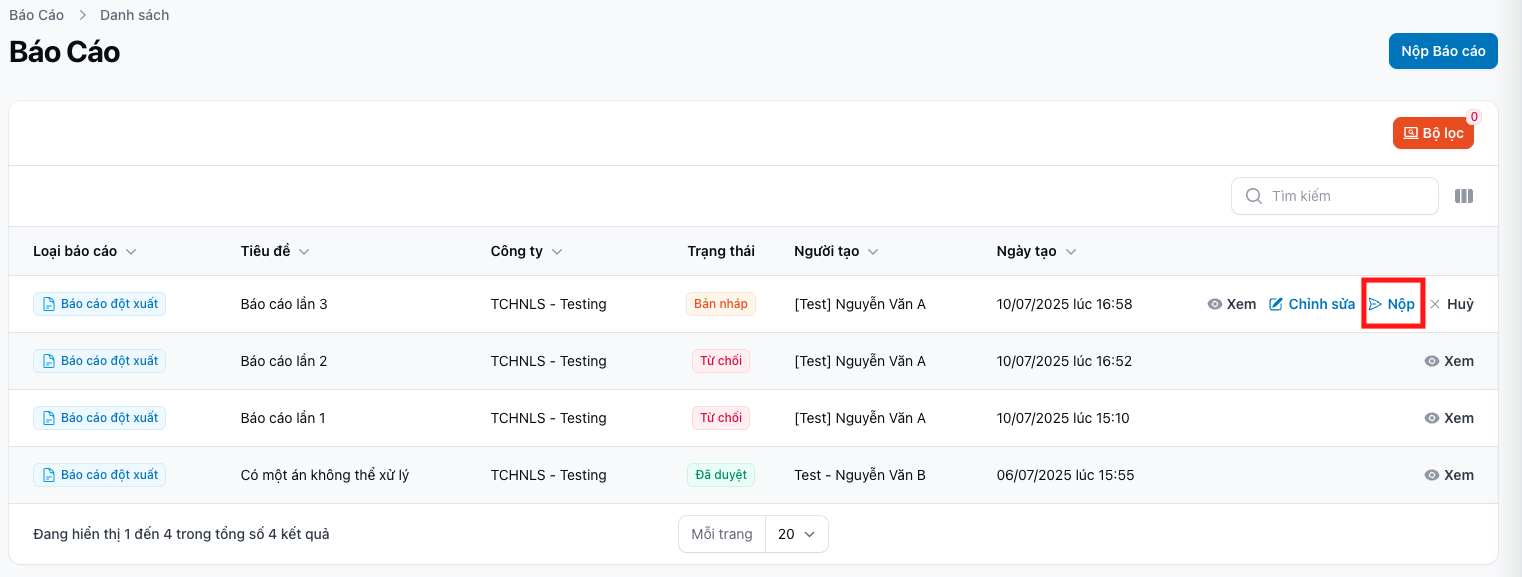
Task: Focus the Tìm kiếm search field
Action: coord(1345,196)
